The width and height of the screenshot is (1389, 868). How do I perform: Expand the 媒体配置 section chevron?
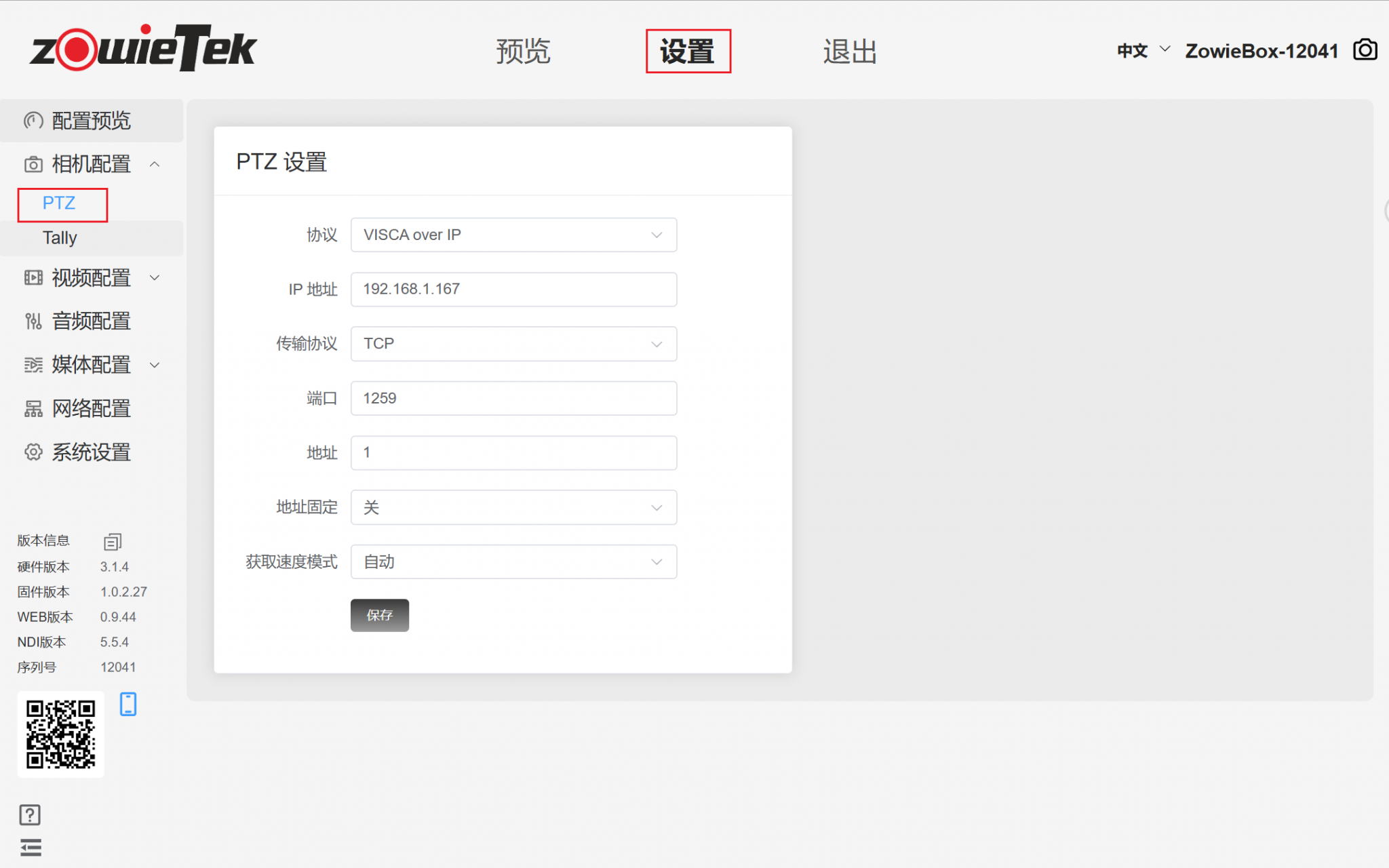point(155,365)
